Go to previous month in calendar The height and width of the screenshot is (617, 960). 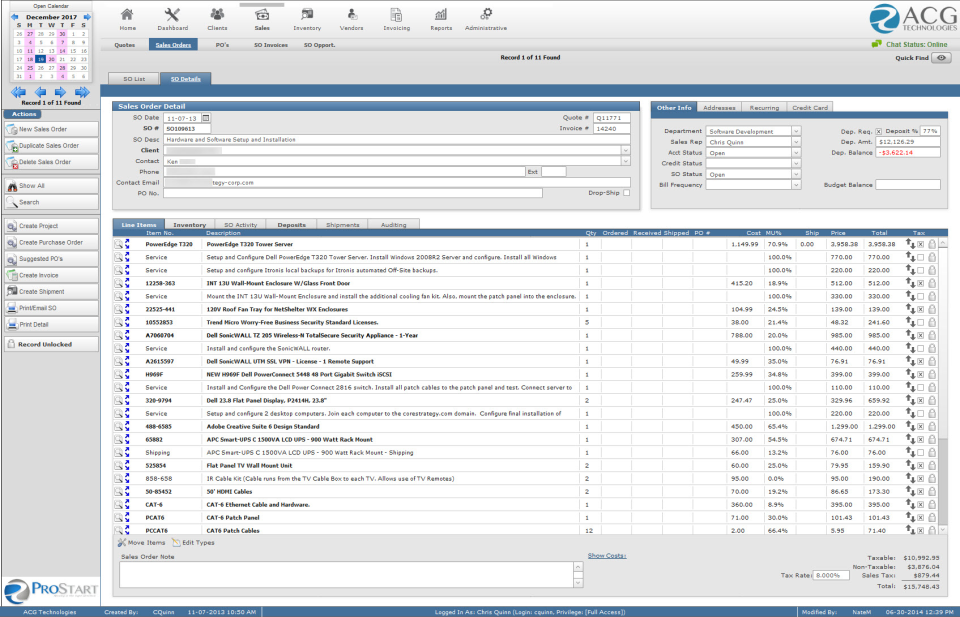pos(15,17)
